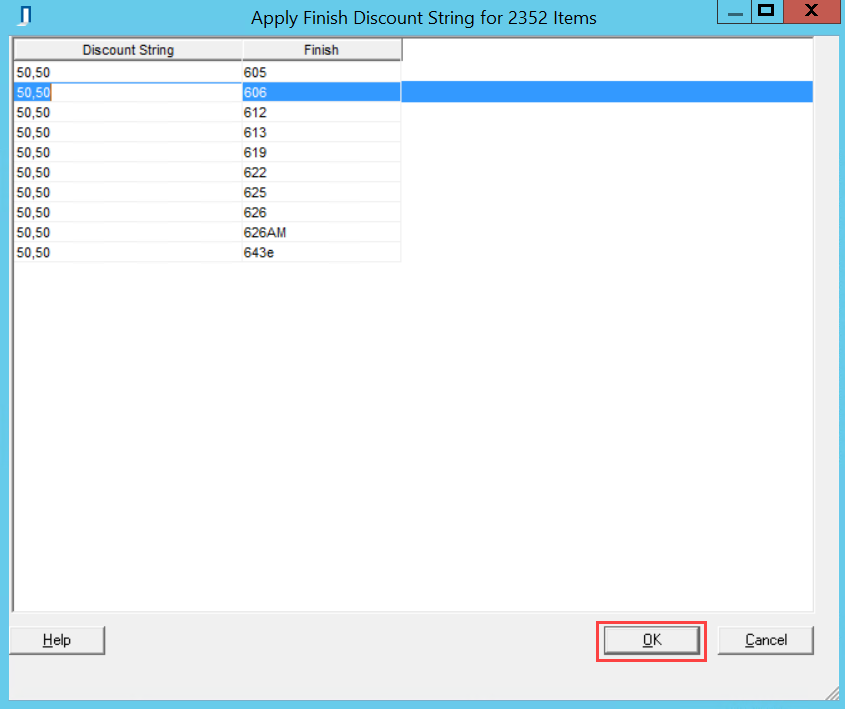Click the application icon in title bar

24,16
